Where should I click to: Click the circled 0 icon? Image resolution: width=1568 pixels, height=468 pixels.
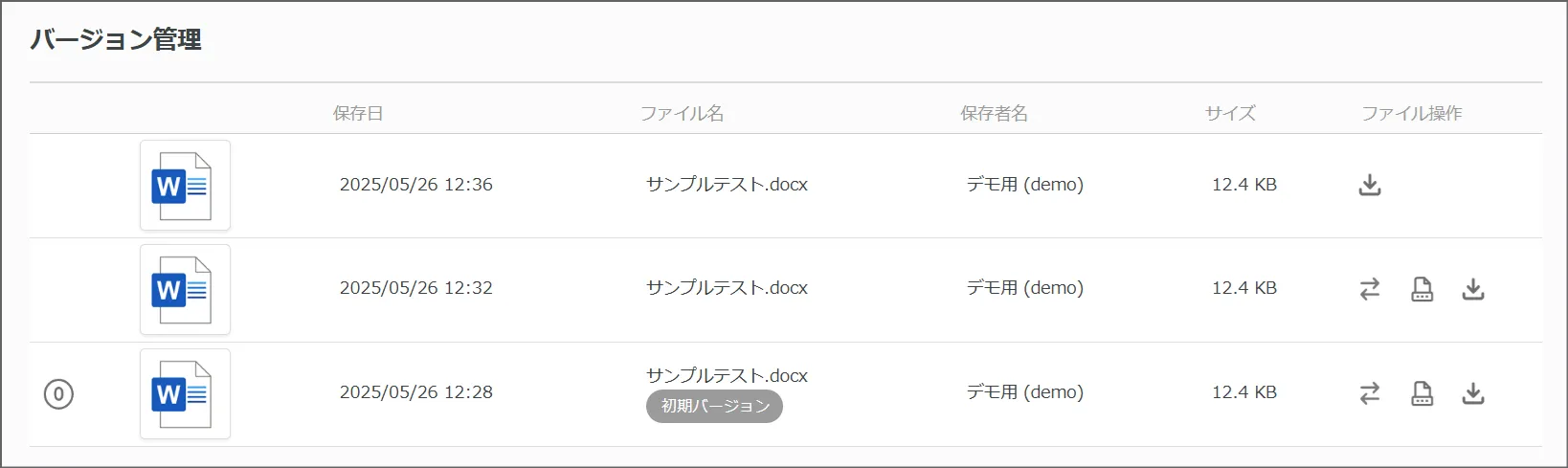[x=58, y=393]
